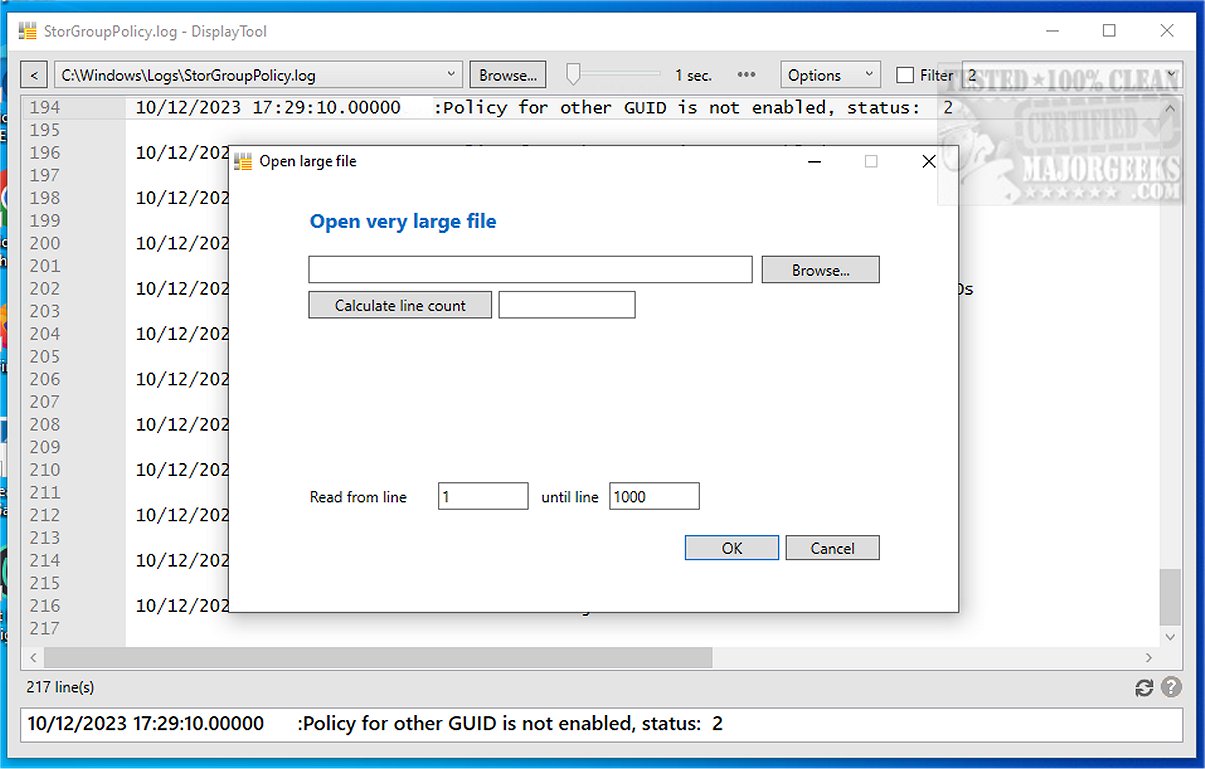Open the Options dropdown menu
This screenshot has width=1205, height=769.
coord(829,75)
